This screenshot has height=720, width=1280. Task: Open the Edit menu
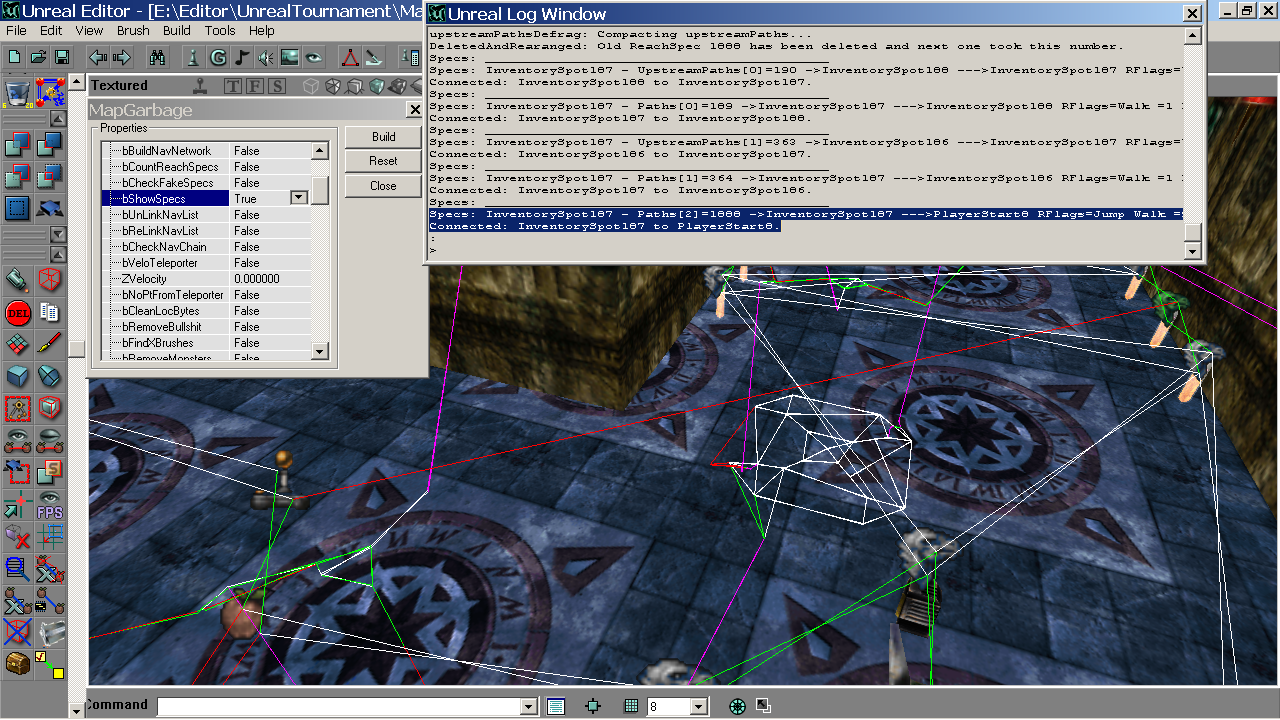pyautogui.click(x=51, y=31)
